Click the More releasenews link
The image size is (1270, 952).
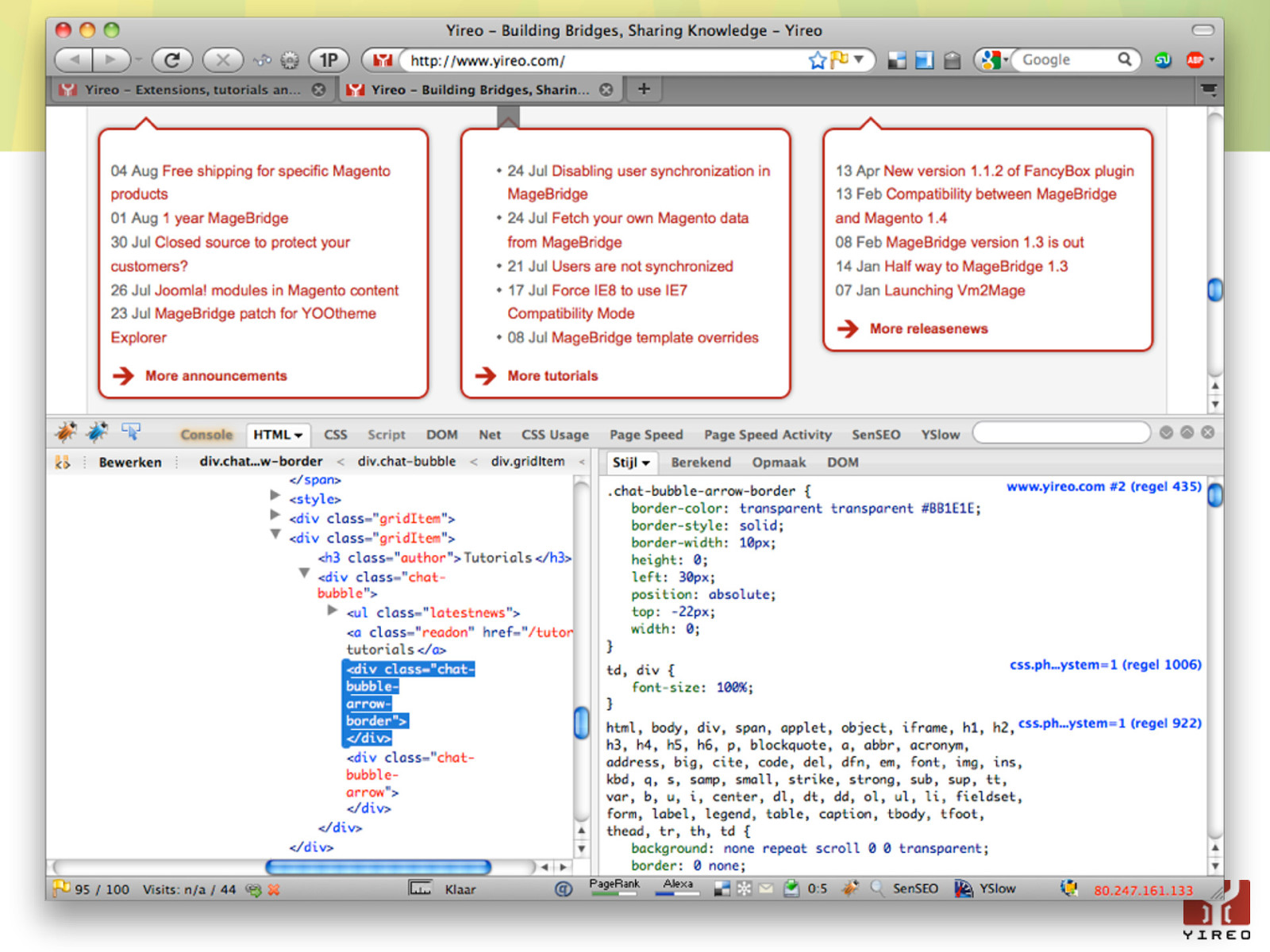tap(929, 328)
